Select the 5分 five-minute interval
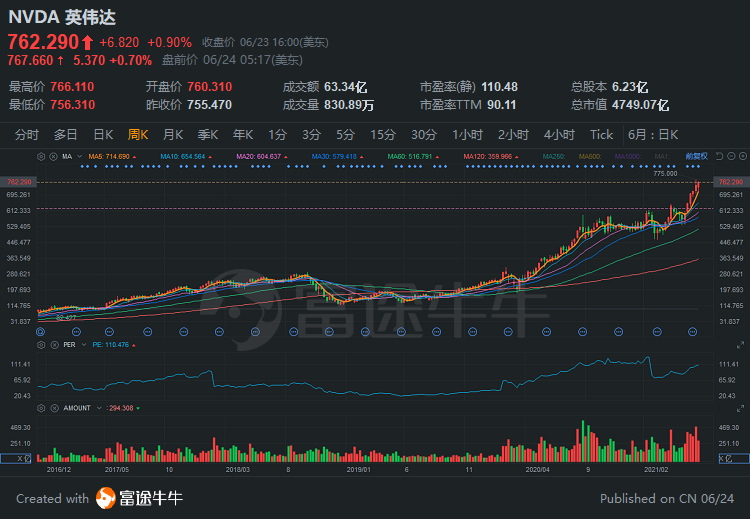This screenshot has width=750, height=519. [345, 135]
